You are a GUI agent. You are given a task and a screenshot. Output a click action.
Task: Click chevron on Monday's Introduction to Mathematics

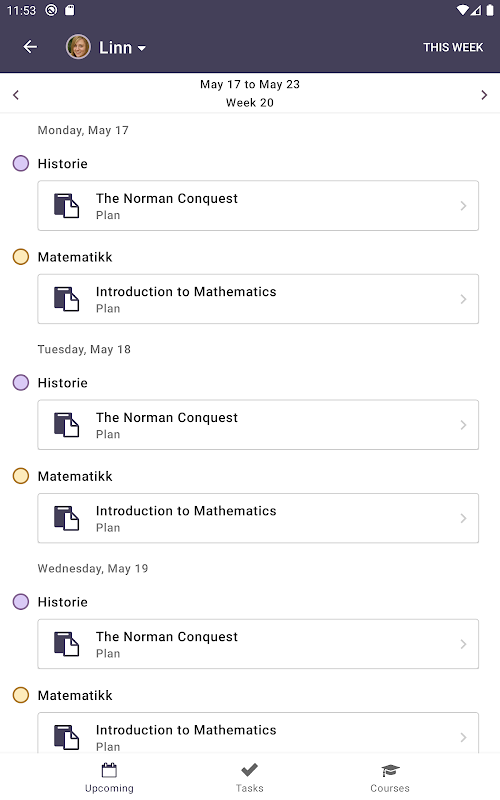tap(463, 299)
